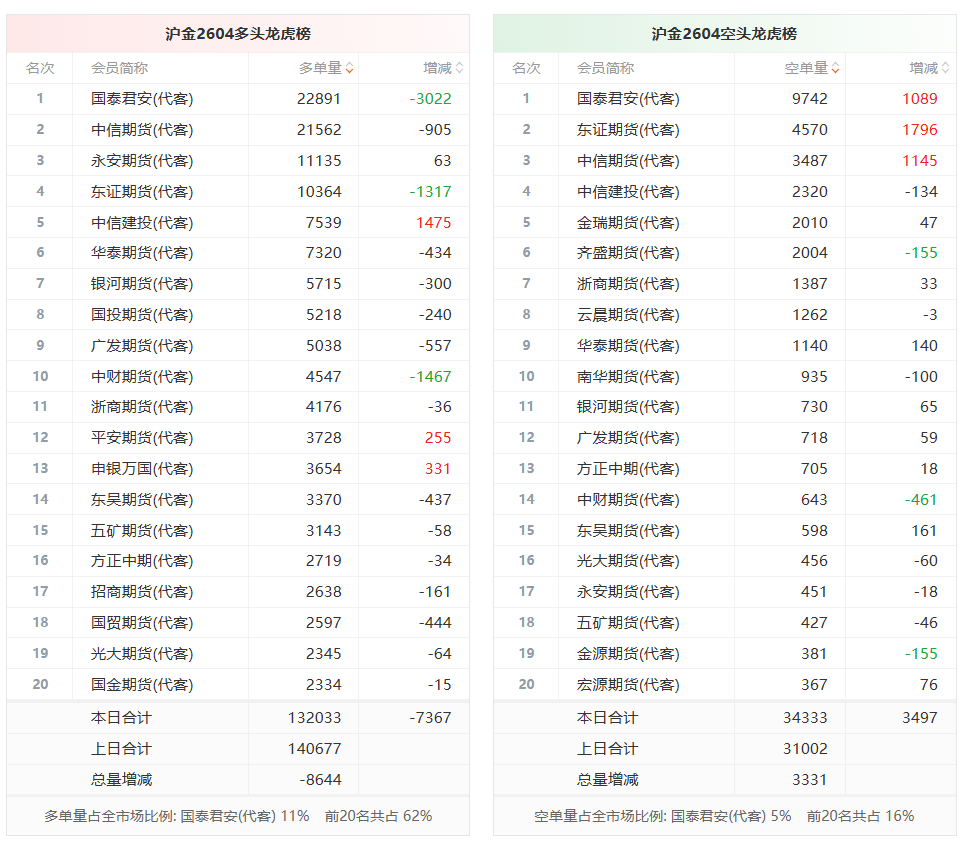Viewport: 967px width, 845px height.
Task: Select 国贸期货(代客) row name
Action: pos(142,623)
